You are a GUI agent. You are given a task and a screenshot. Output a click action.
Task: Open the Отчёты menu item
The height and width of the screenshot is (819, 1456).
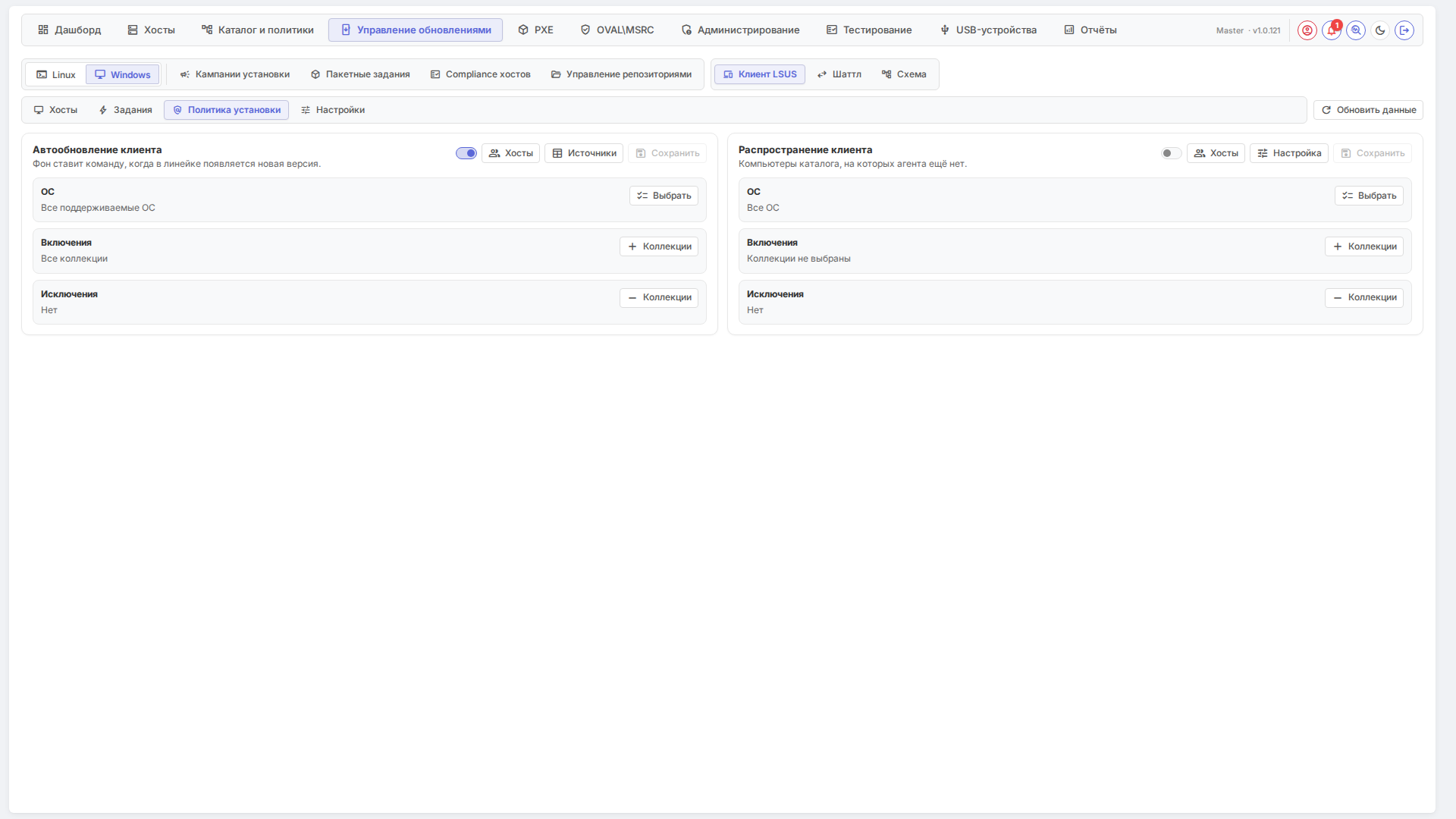1090,30
